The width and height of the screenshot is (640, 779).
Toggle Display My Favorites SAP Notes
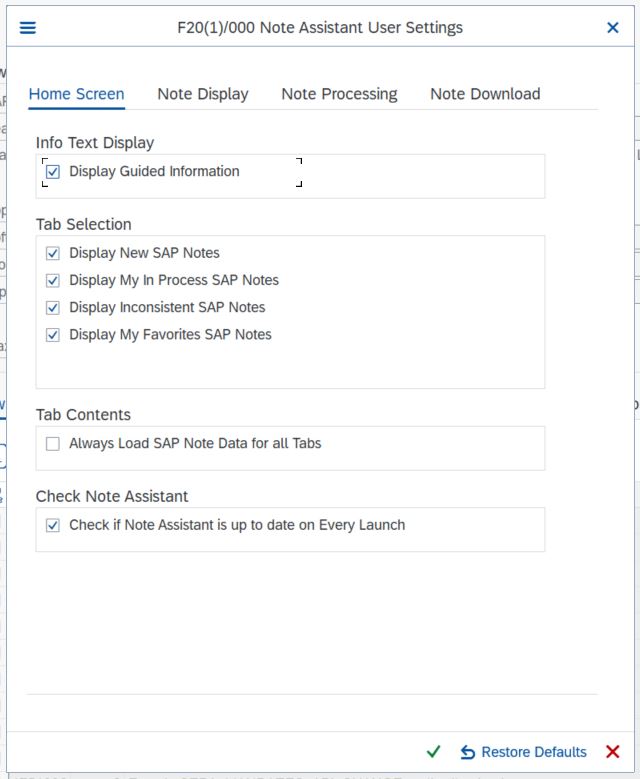[53, 335]
